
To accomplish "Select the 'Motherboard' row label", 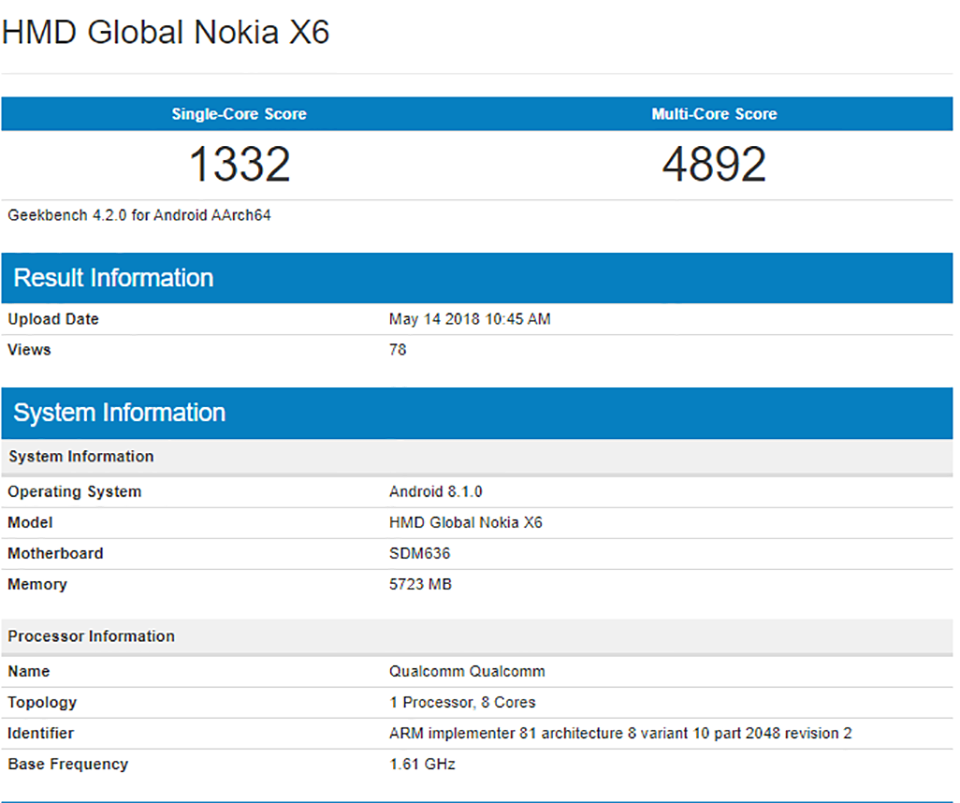I will (55, 553).
